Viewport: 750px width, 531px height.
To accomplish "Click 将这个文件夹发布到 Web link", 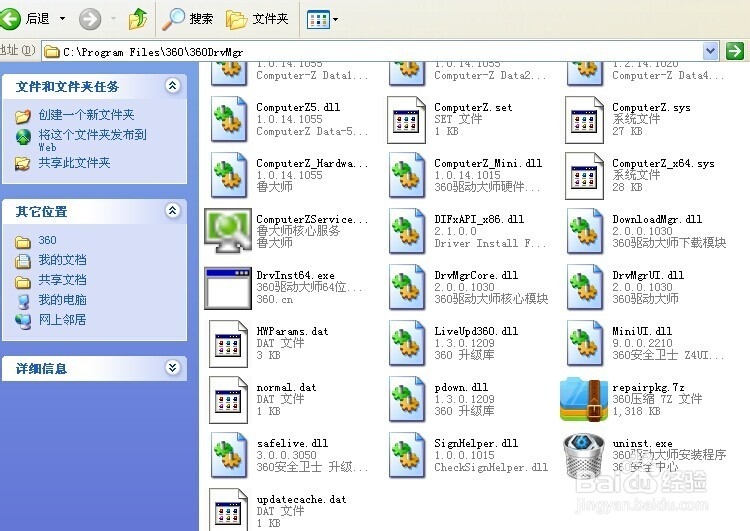I will point(92,140).
